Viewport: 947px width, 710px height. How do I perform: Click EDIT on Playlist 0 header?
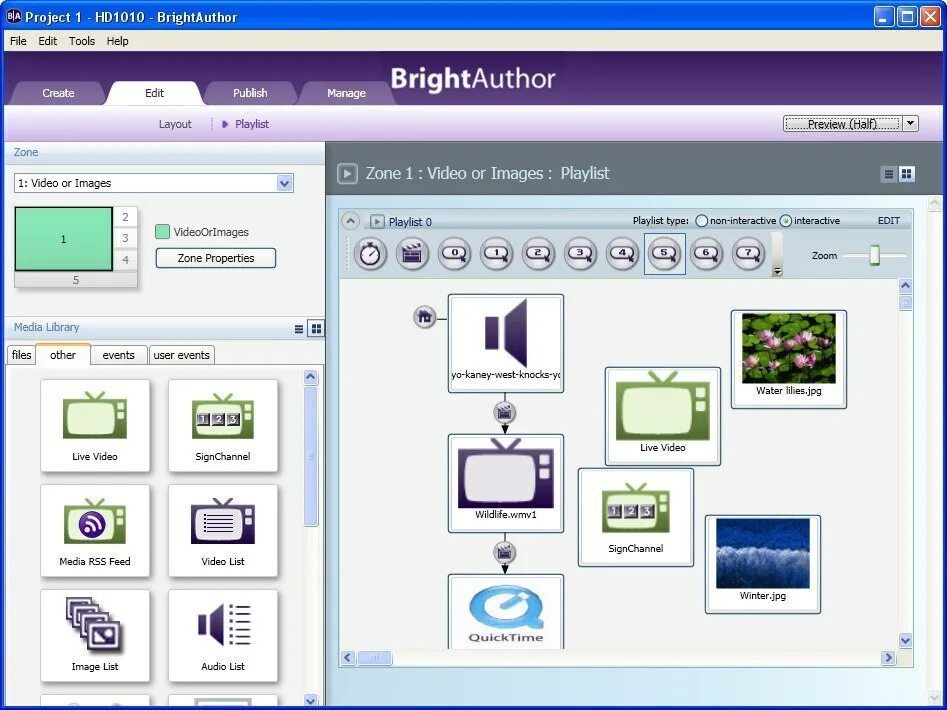click(x=888, y=221)
